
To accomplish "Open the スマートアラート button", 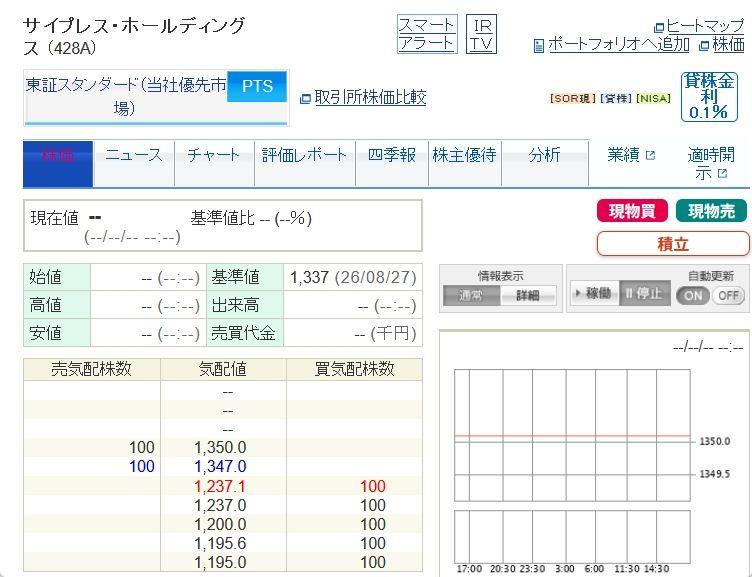I will 427,34.
